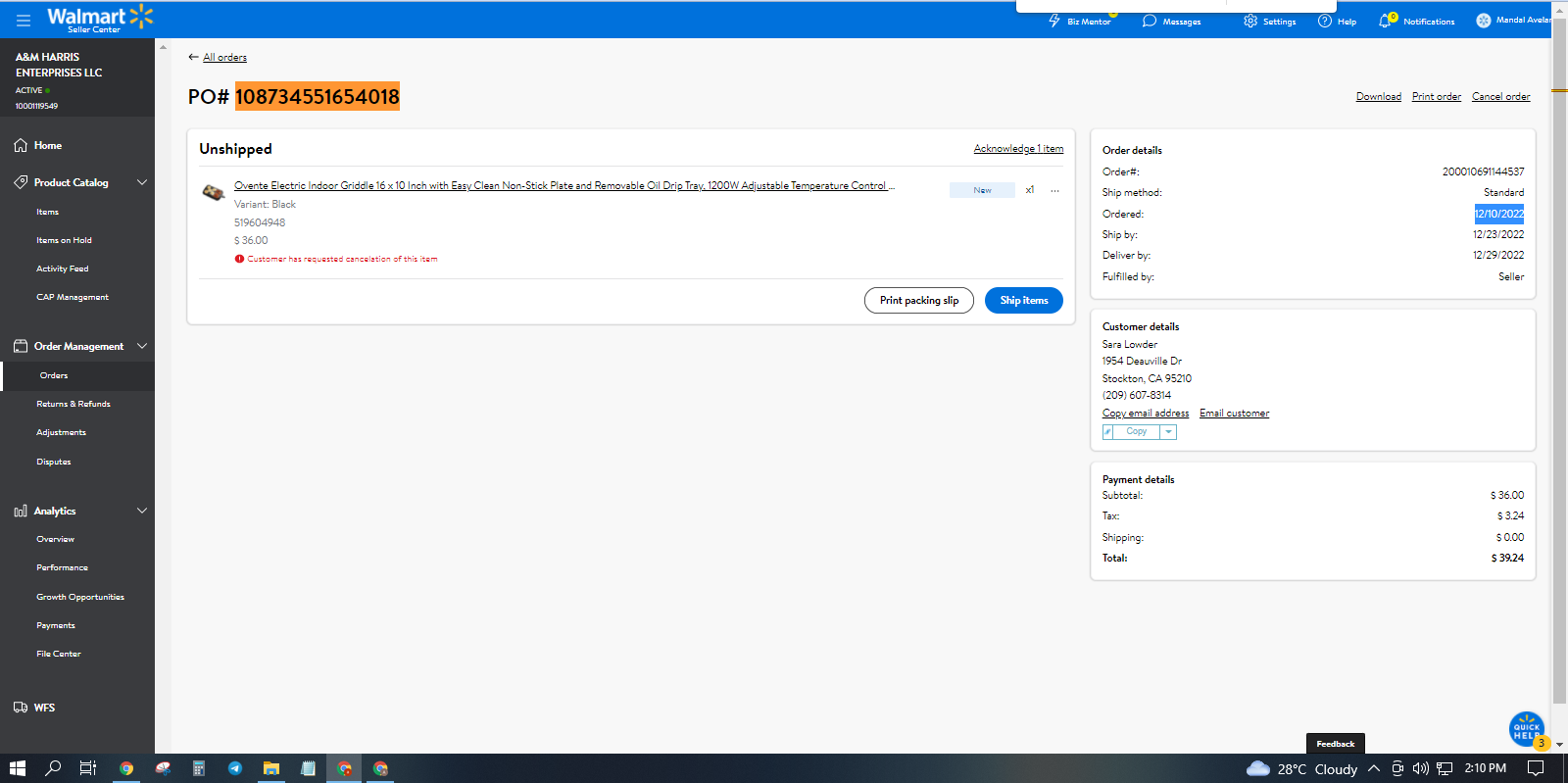Open the Ovente Electric Indoor Griddle product link

tap(564, 185)
